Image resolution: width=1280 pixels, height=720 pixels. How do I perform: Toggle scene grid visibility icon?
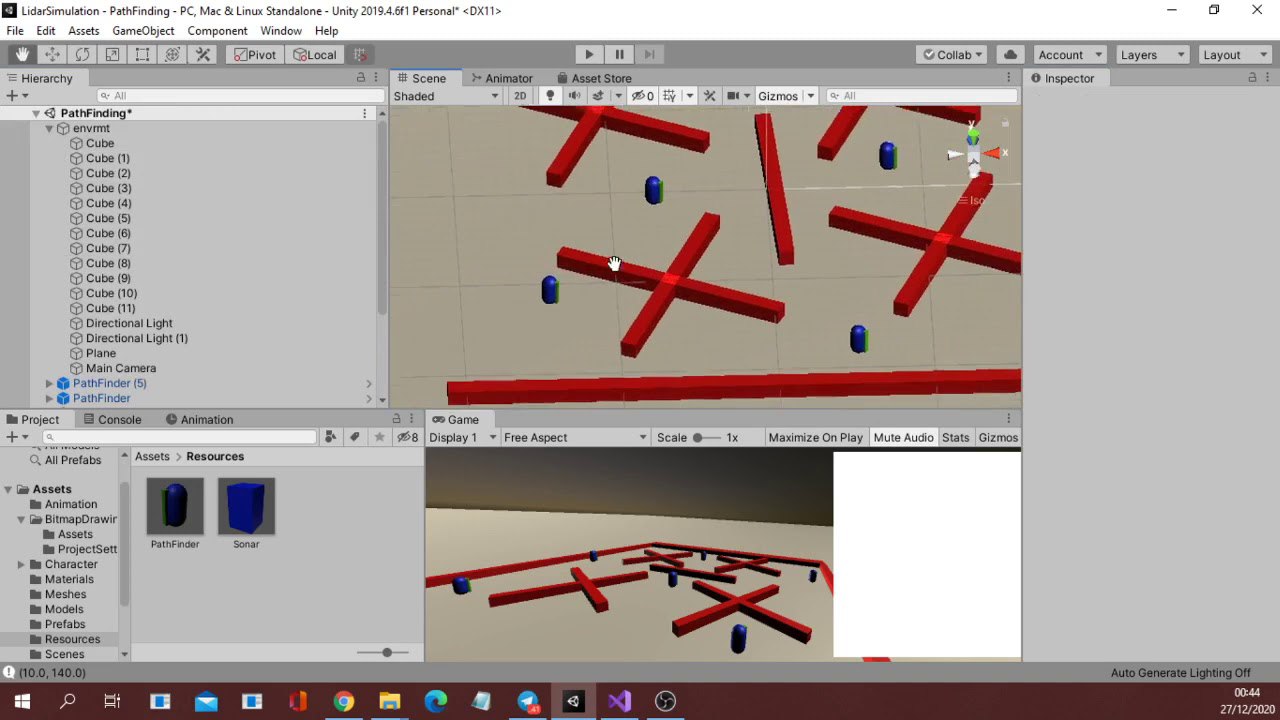click(x=670, y=96)
